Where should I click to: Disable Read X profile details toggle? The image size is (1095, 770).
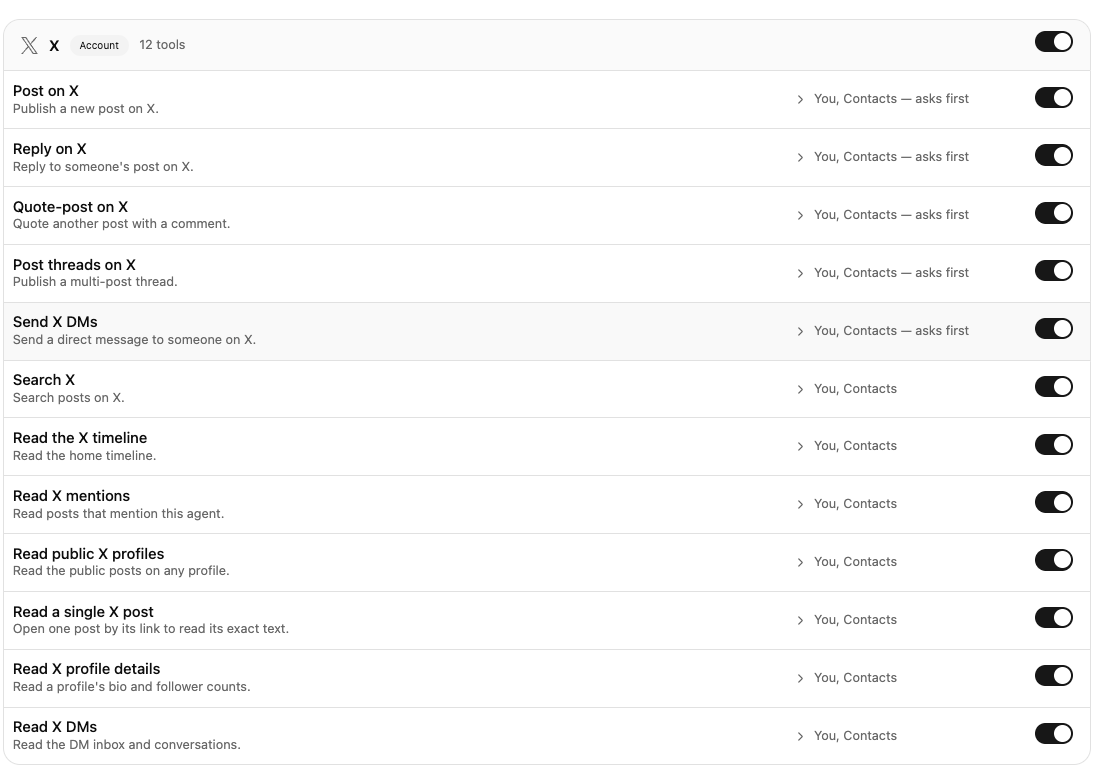1054,676
